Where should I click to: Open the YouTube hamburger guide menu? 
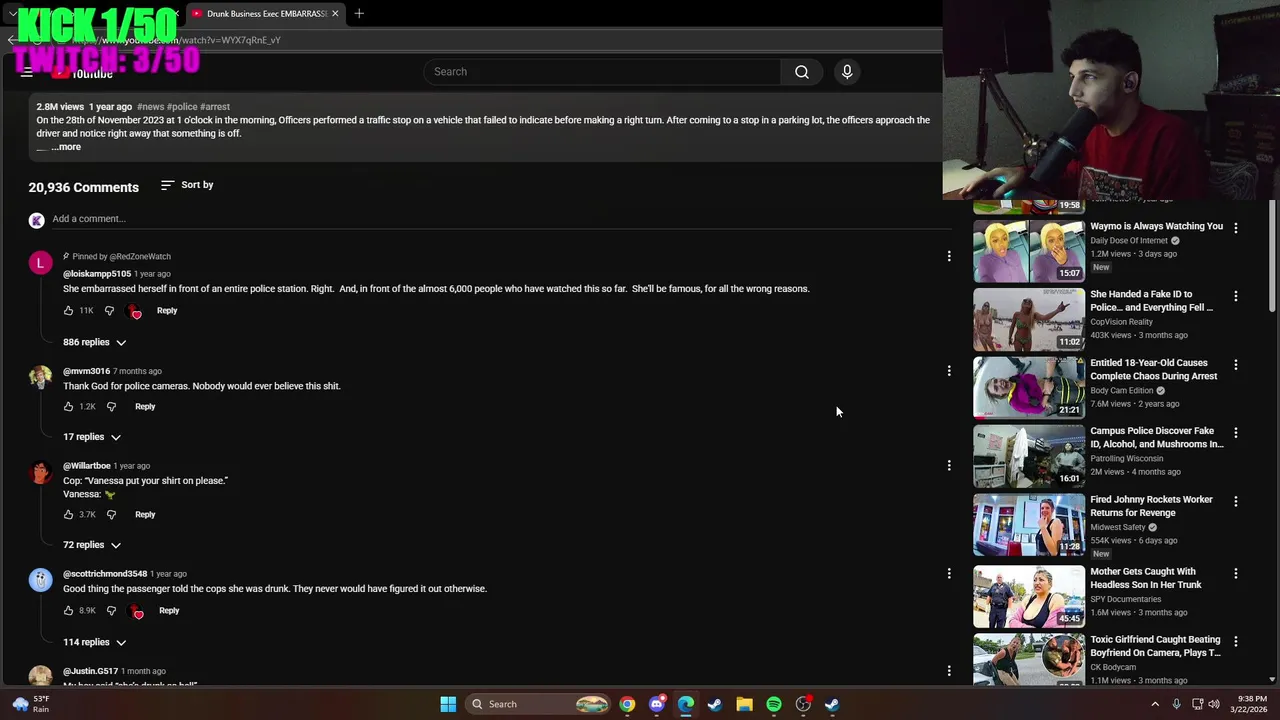click(27, 72)
